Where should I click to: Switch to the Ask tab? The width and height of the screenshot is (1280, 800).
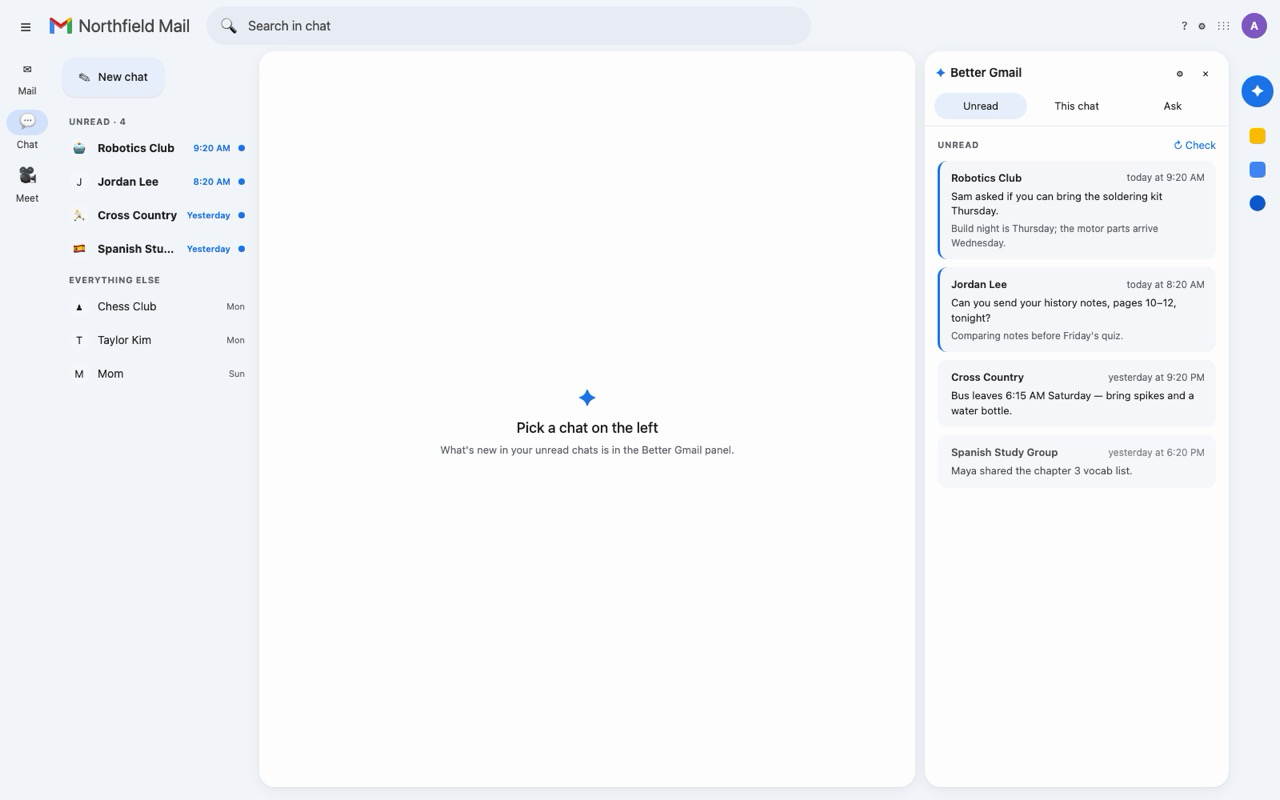point(1172,106)
